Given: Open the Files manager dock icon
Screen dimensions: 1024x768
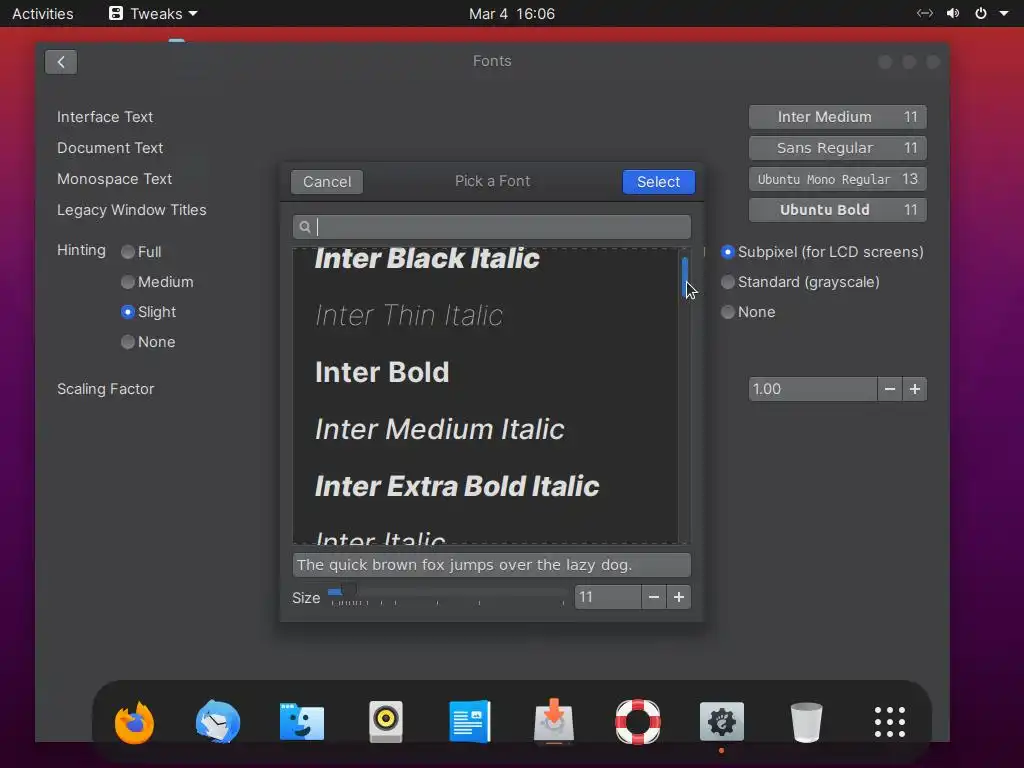Looking at the screenshot, I should pos(302,722).
